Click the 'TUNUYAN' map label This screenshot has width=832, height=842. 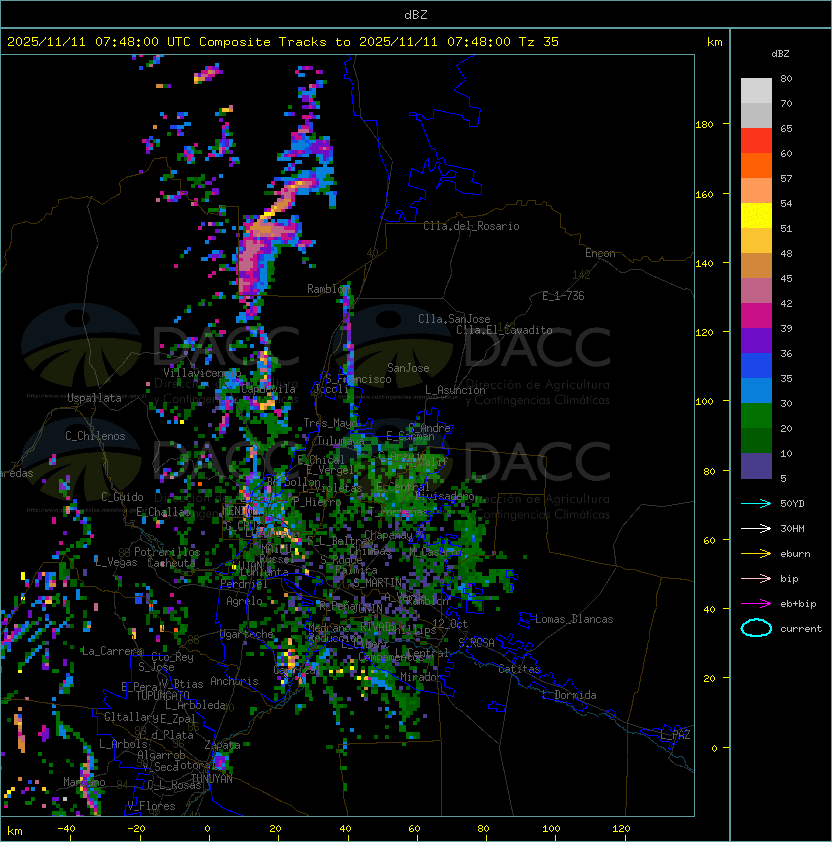(212, 779)
